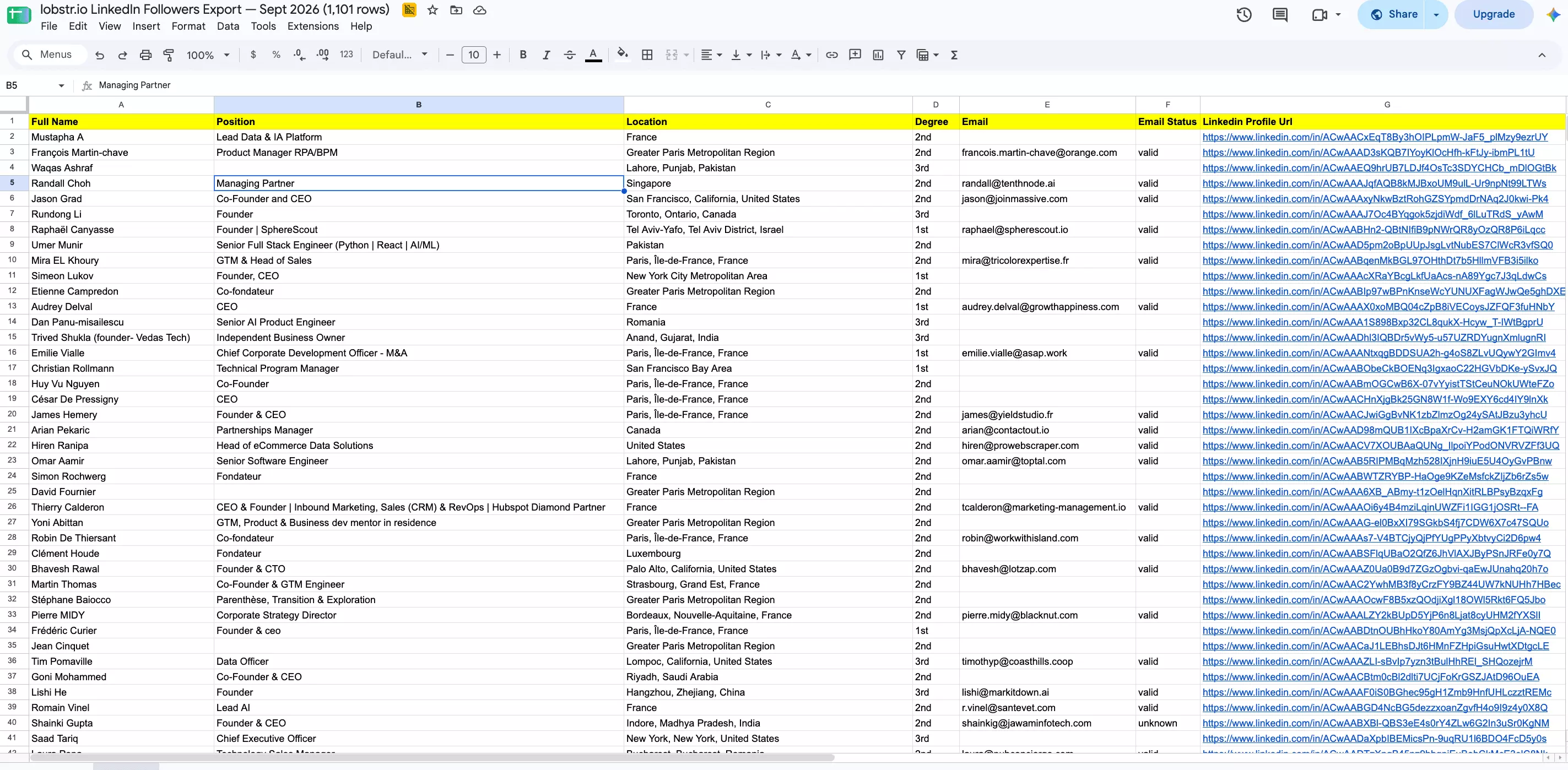The width and height of the screenshot is (1568, 770).
Task: Insert chart from toolbar
Action: [878, 55]
